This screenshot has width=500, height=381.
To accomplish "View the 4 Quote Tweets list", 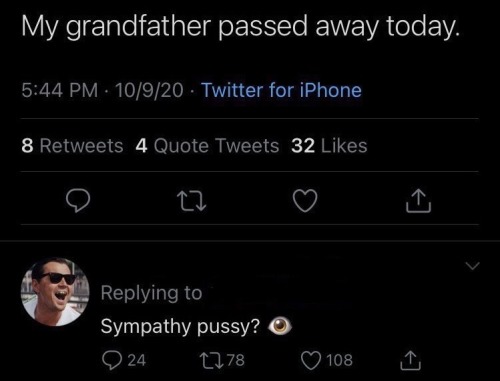I will [207, 146].
